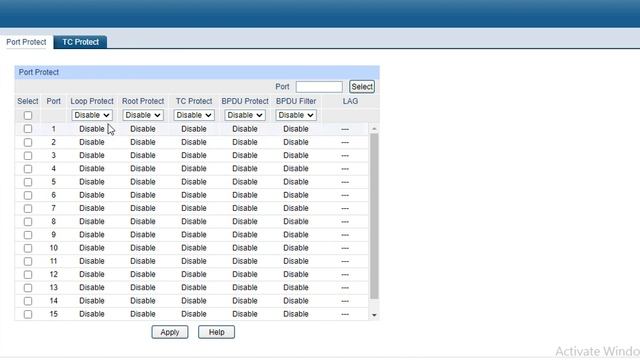Select the port 7 row checkbox

tap(28, 209)
